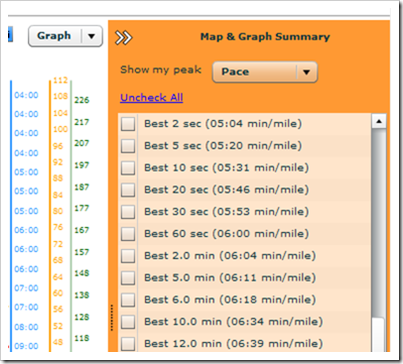The width and height of the screenshot is (403, 364).
Task: Collapse the Map & Graph Summary panel arrows
Action: click(x=123, y=38)
